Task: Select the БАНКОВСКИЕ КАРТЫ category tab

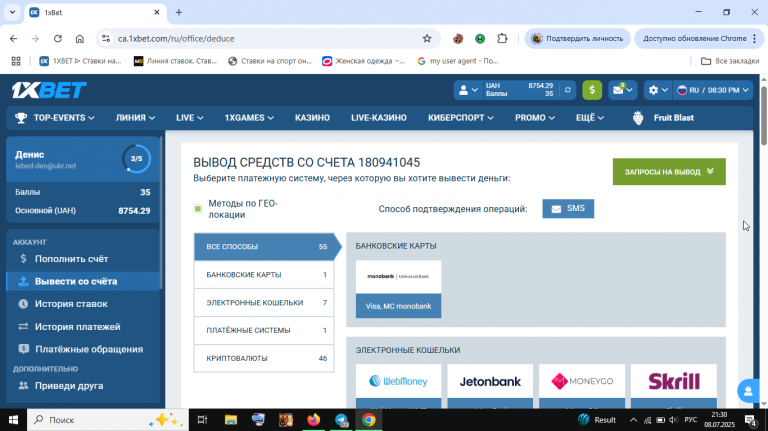Action: pos(264,275)
